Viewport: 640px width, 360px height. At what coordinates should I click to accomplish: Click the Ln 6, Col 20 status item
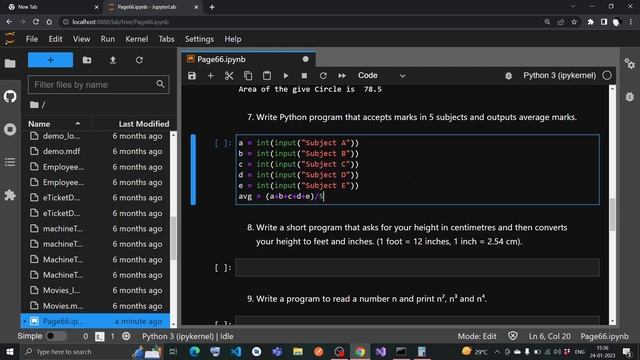point(549,336)
